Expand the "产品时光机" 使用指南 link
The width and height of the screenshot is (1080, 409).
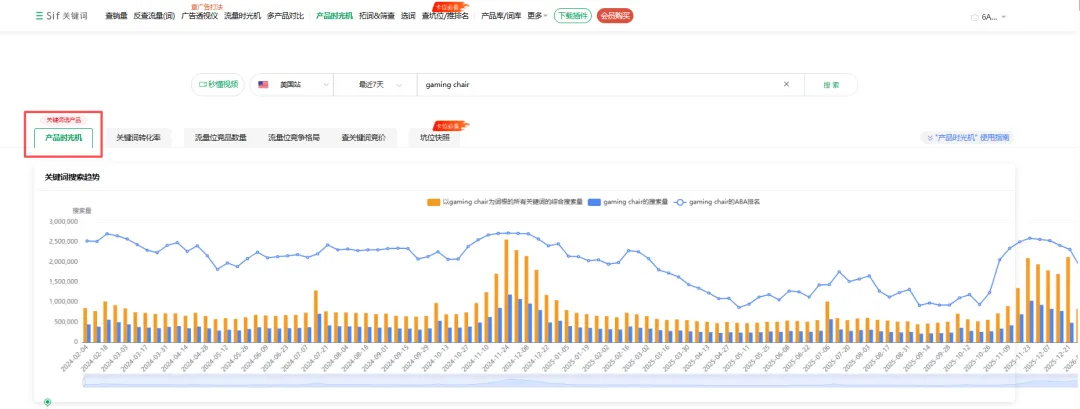[967, 138]
